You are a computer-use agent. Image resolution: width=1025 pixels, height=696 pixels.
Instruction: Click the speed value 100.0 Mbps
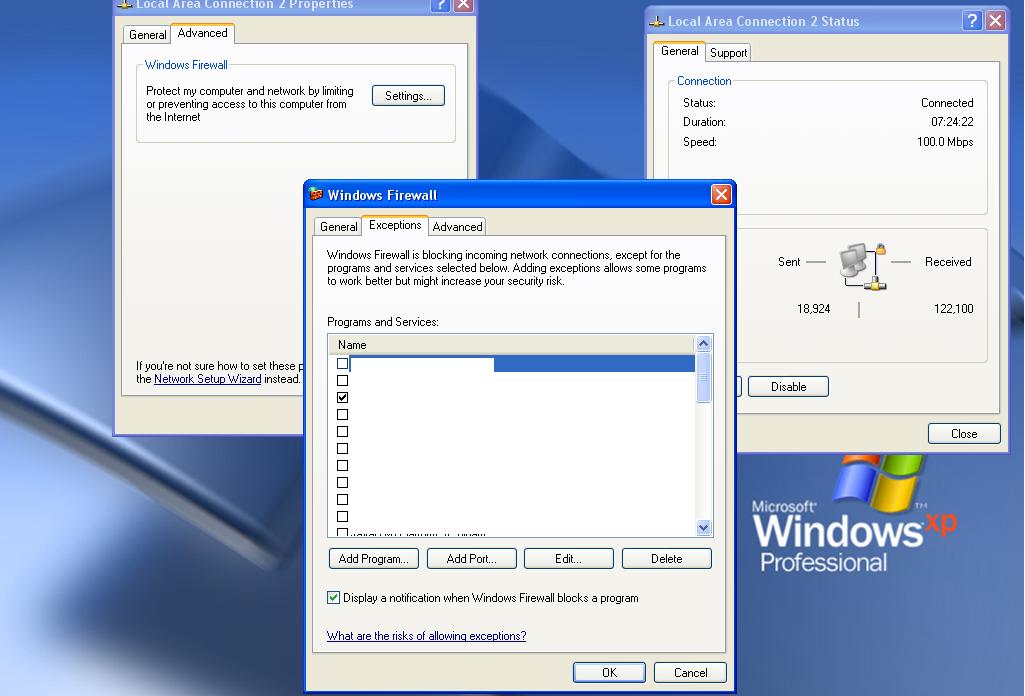945,142
